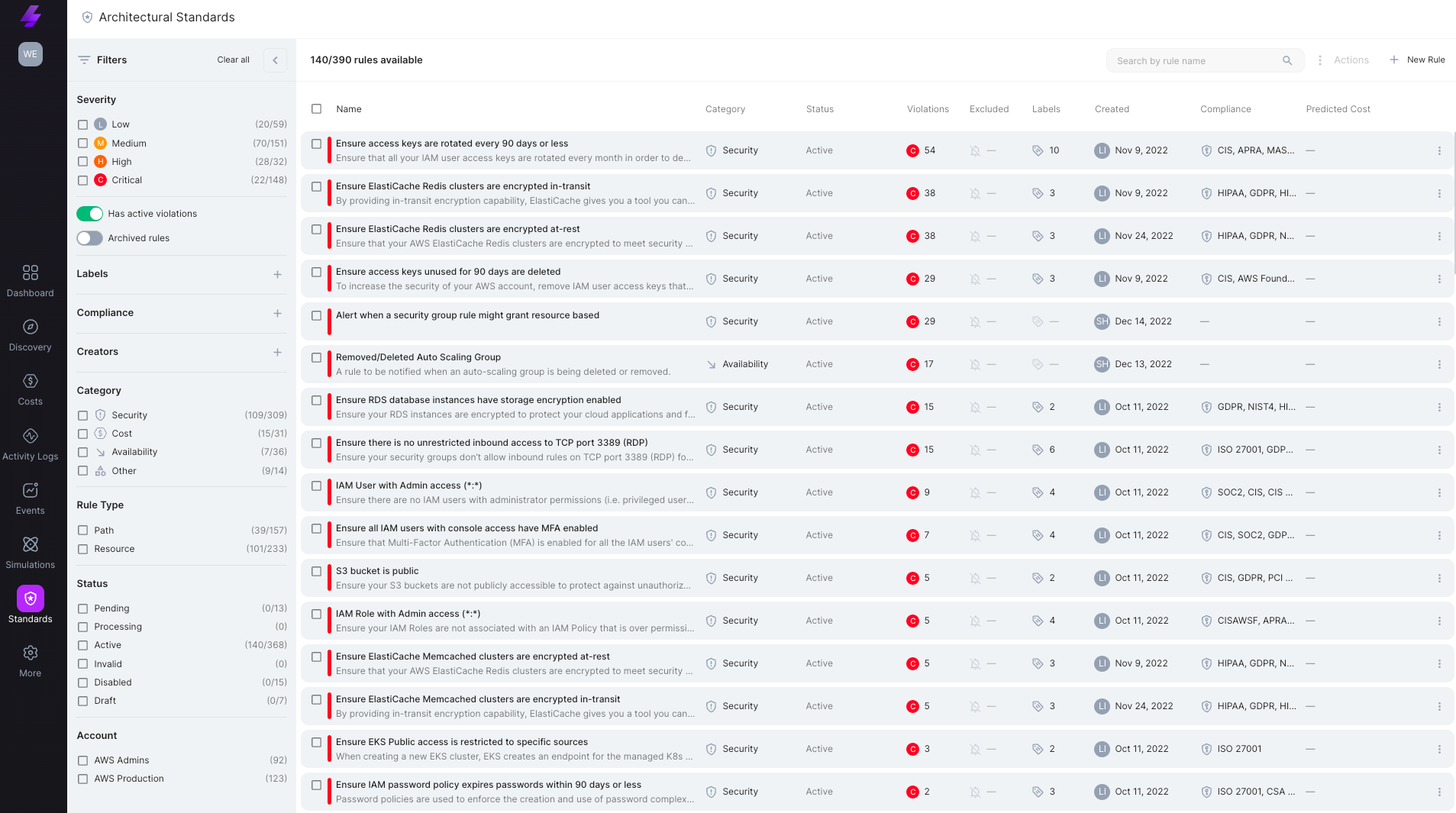1456x813 pixels.
Task: Check the Medium severity filter
Action: pos(82,144)
